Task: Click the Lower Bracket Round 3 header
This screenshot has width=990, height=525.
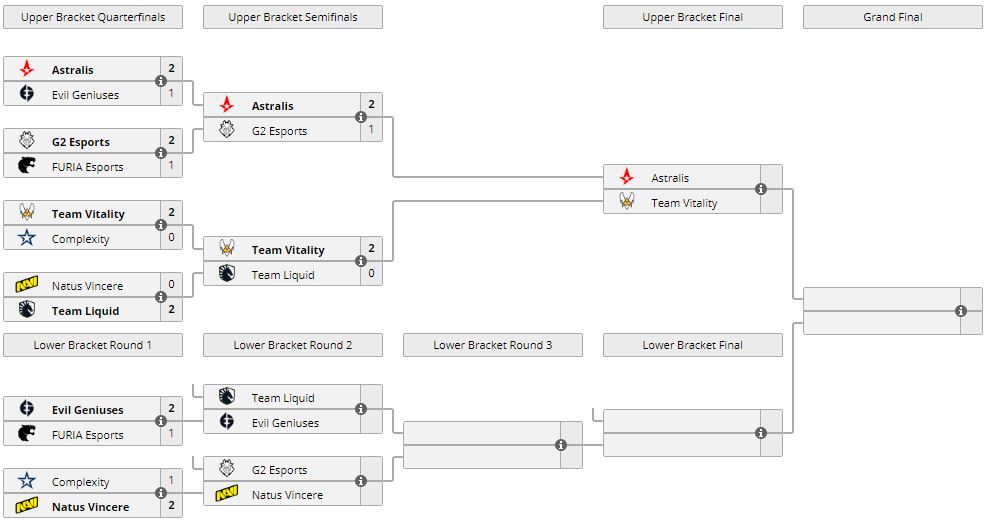Action: (492, 345)
